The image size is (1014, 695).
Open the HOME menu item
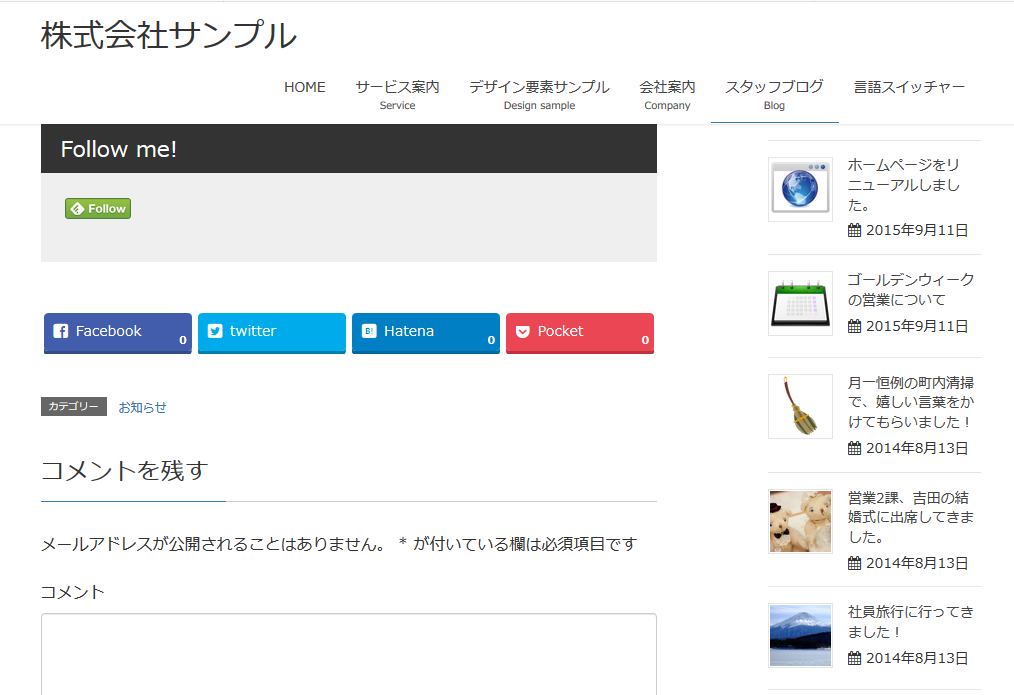click(305, 87)
